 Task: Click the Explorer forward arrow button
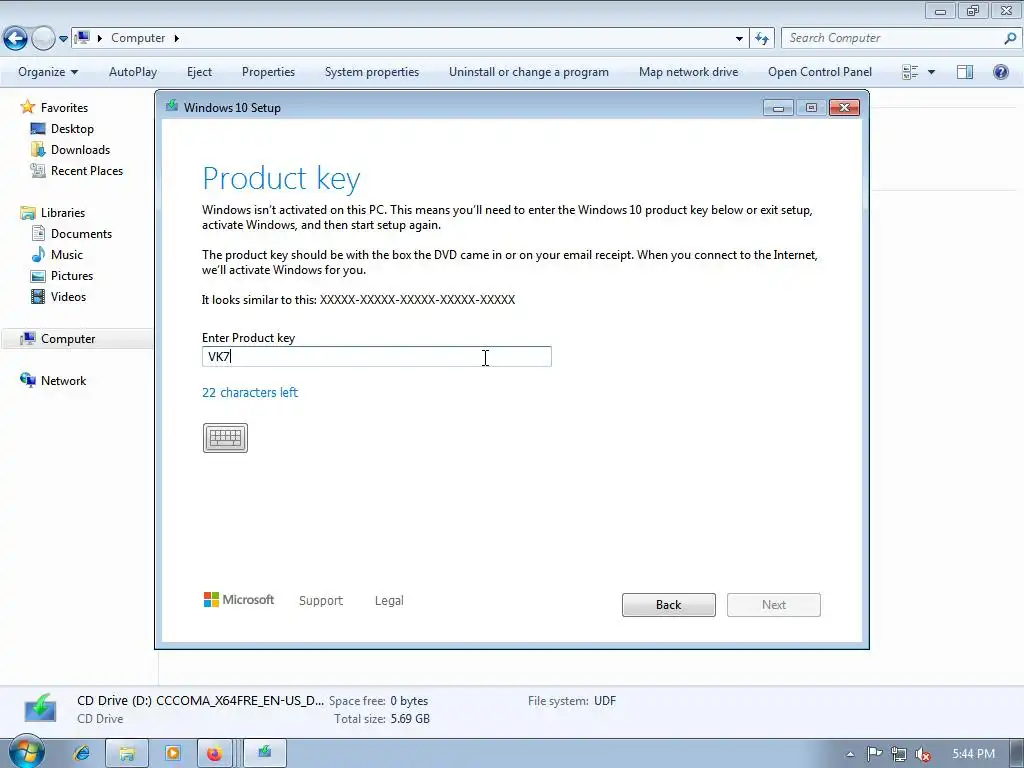[x=43, y=39]
